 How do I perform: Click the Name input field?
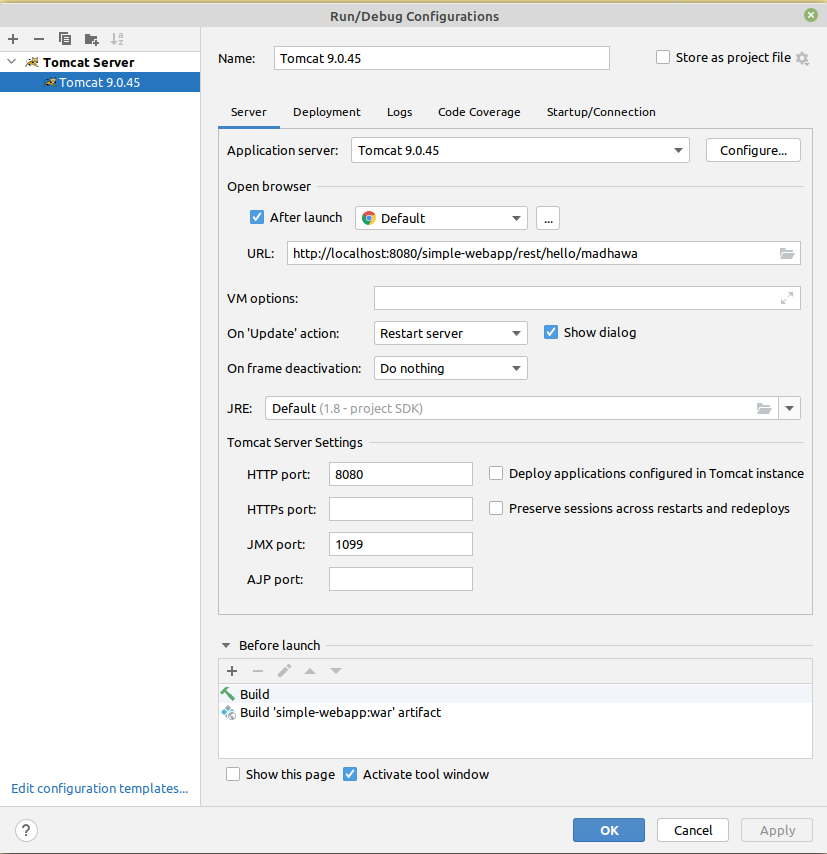(x=442, y=58)
